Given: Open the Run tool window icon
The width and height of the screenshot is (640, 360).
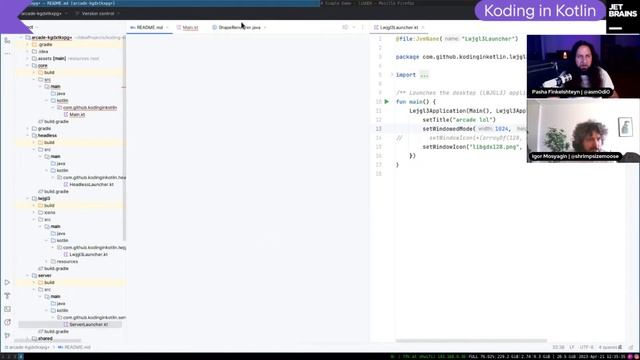Looking at the screenshot, I should [x=7, y=282].
